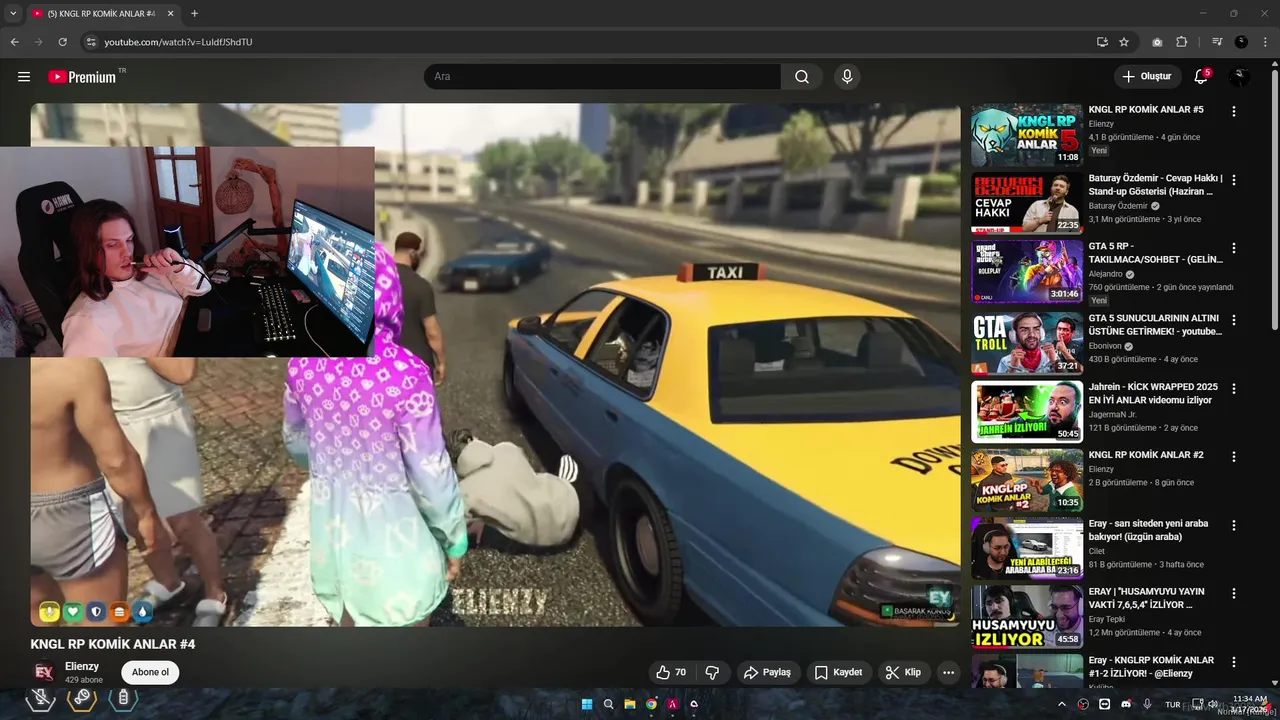Open GTA 5 RP live stream thumbnail
The height and width of the screenshot is (720, 1280).
(1027, 271)
